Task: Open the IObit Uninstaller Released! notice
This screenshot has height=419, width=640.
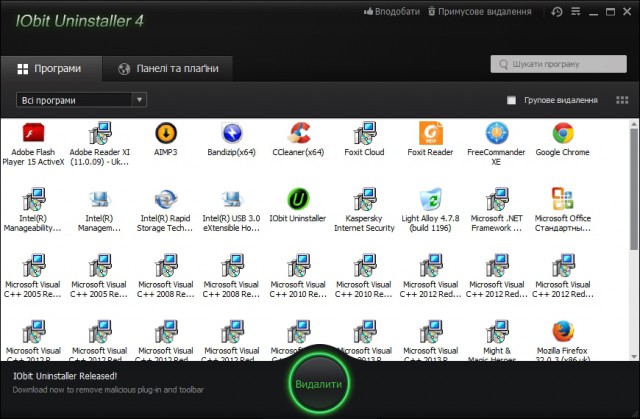Action: coord(65,376)
